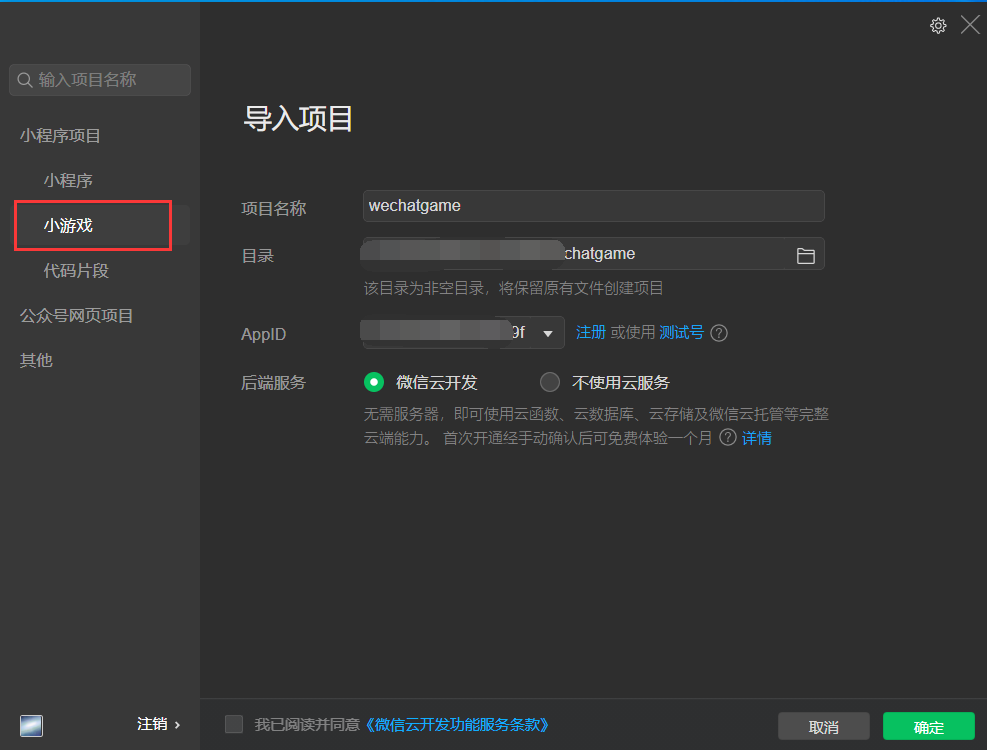This screenshot has height=750, width=987.
Task: Click the 导入项目 heading
Action: [x=298, y=119]
